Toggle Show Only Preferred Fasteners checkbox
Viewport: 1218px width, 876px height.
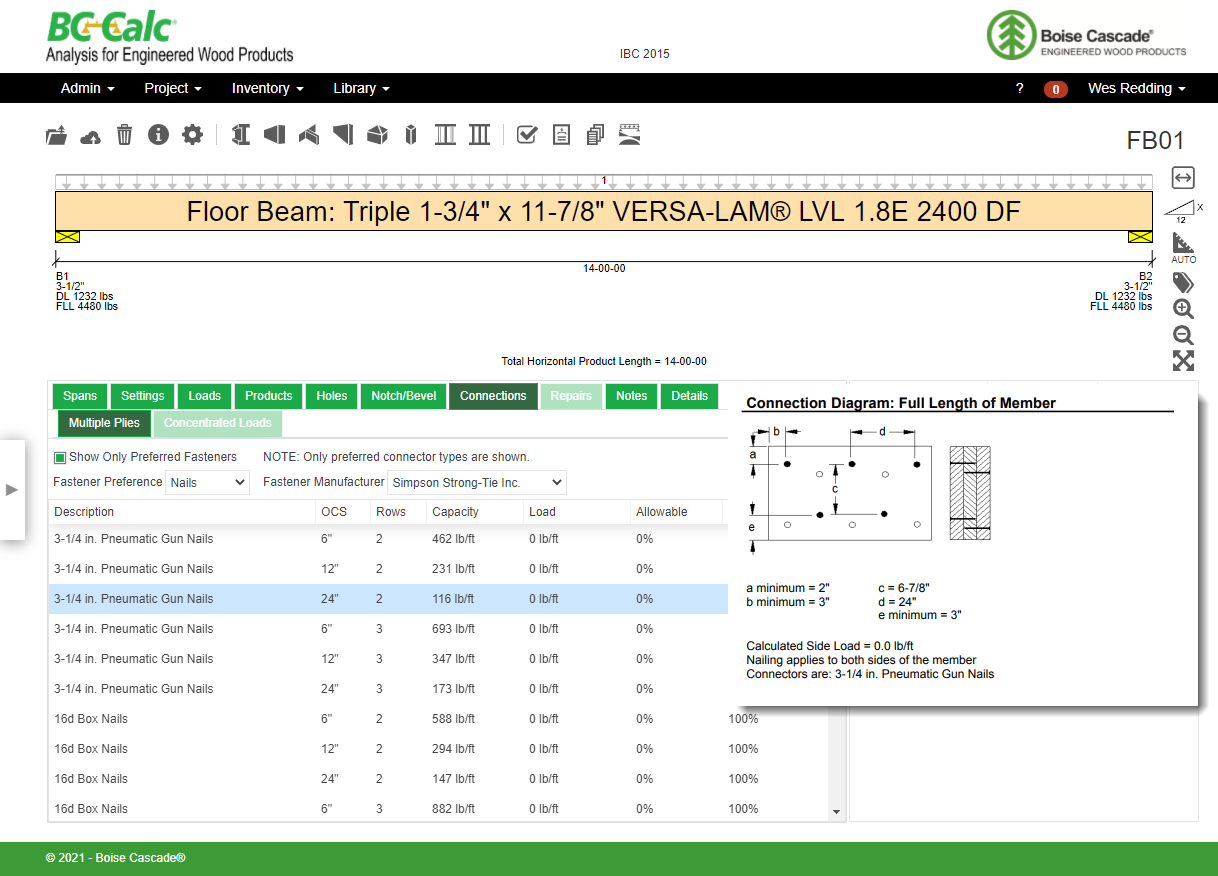point(60,457)
